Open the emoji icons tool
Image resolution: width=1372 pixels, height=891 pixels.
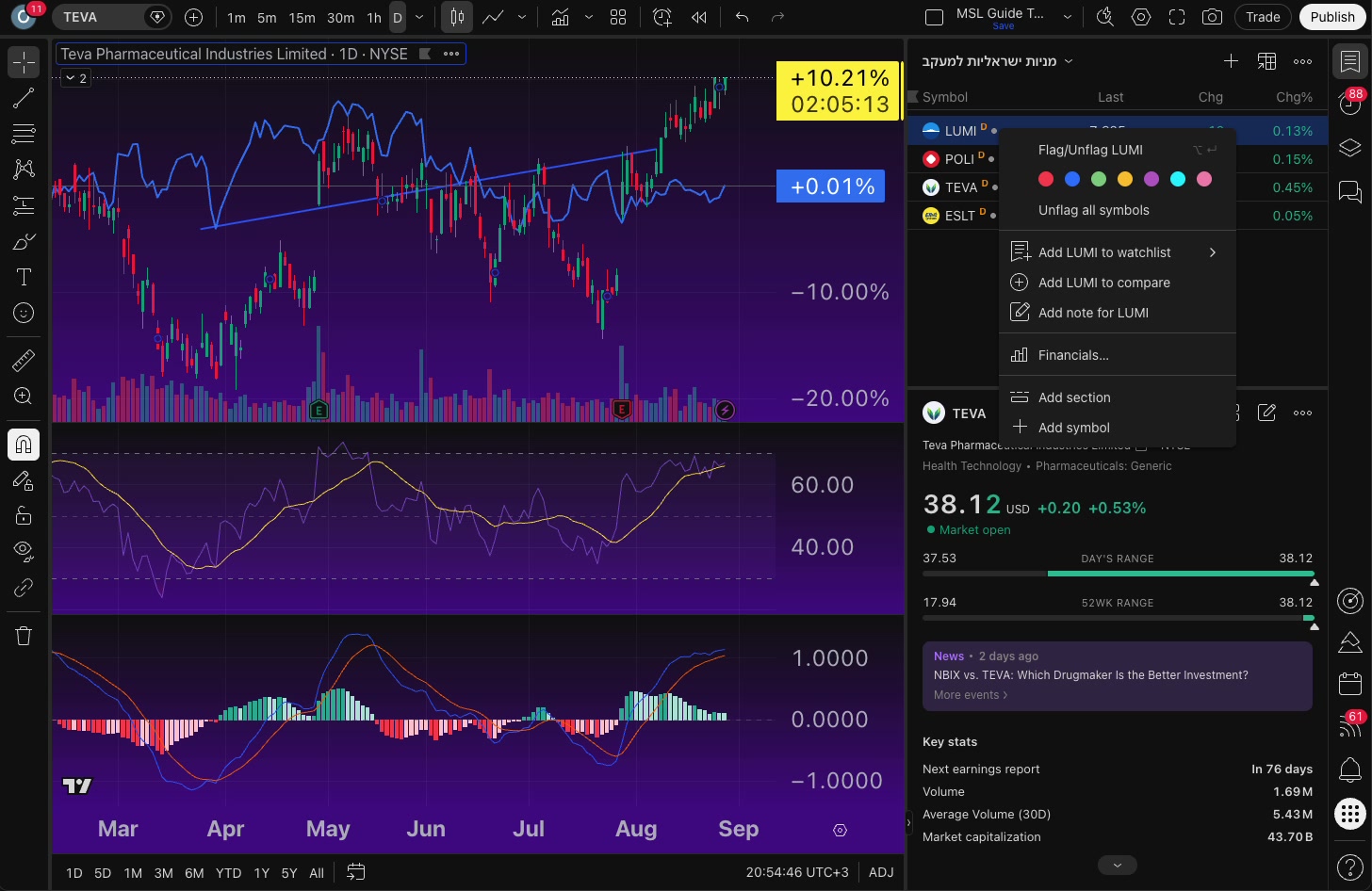click(24, 313)
